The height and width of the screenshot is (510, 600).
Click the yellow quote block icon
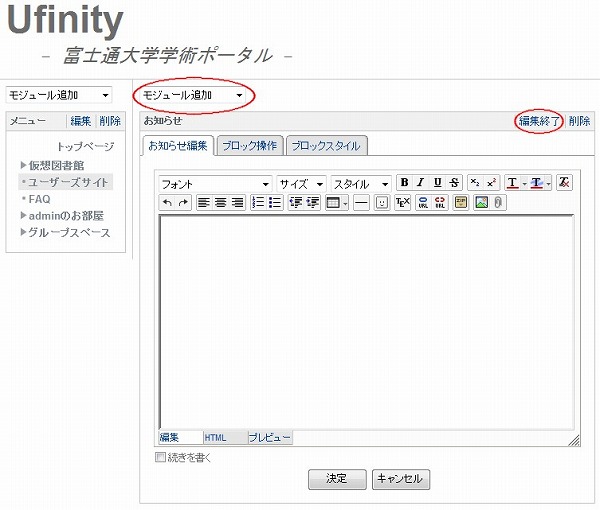coord(461,202)
